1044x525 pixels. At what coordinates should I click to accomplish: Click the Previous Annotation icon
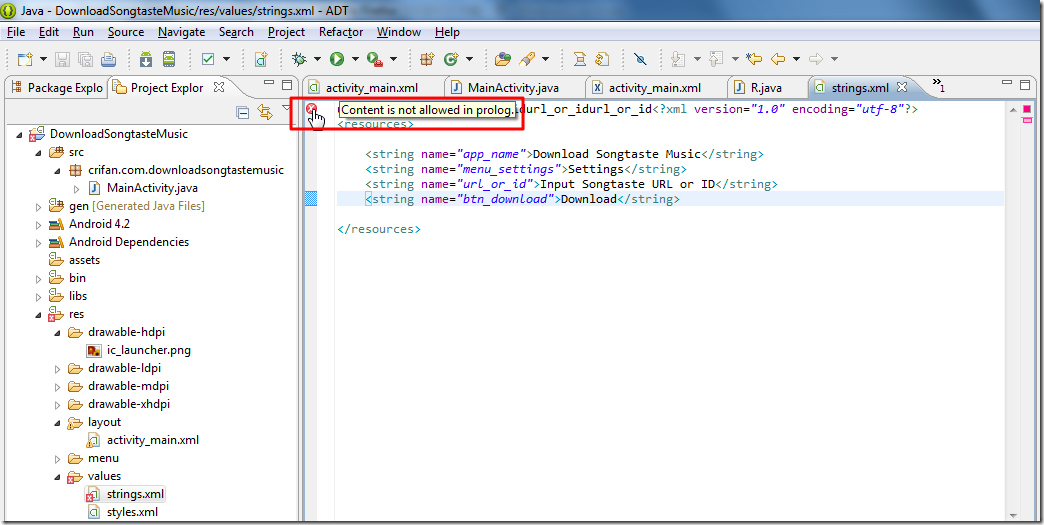click(716, 59)
